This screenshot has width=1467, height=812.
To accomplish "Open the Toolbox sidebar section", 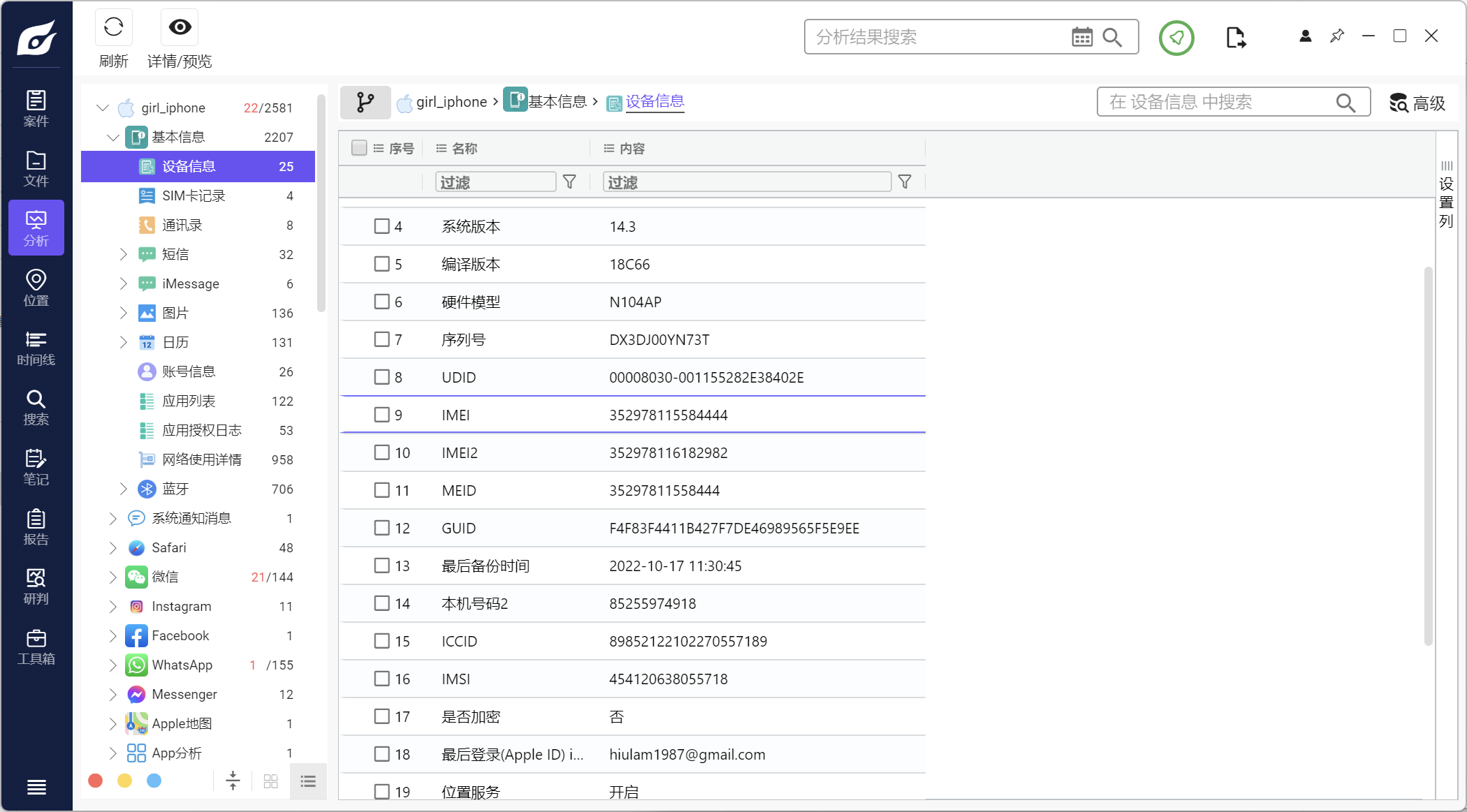I will (36, 647).
